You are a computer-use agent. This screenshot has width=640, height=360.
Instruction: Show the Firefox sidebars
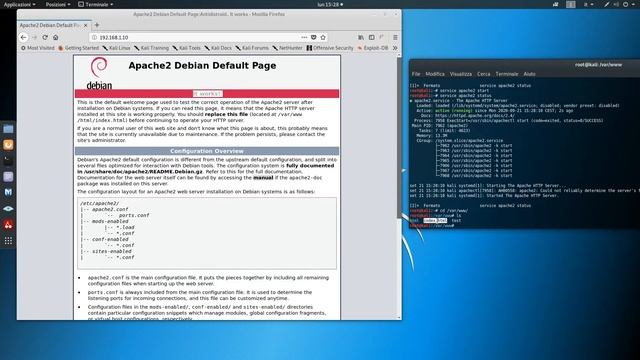tap(371, 37)
